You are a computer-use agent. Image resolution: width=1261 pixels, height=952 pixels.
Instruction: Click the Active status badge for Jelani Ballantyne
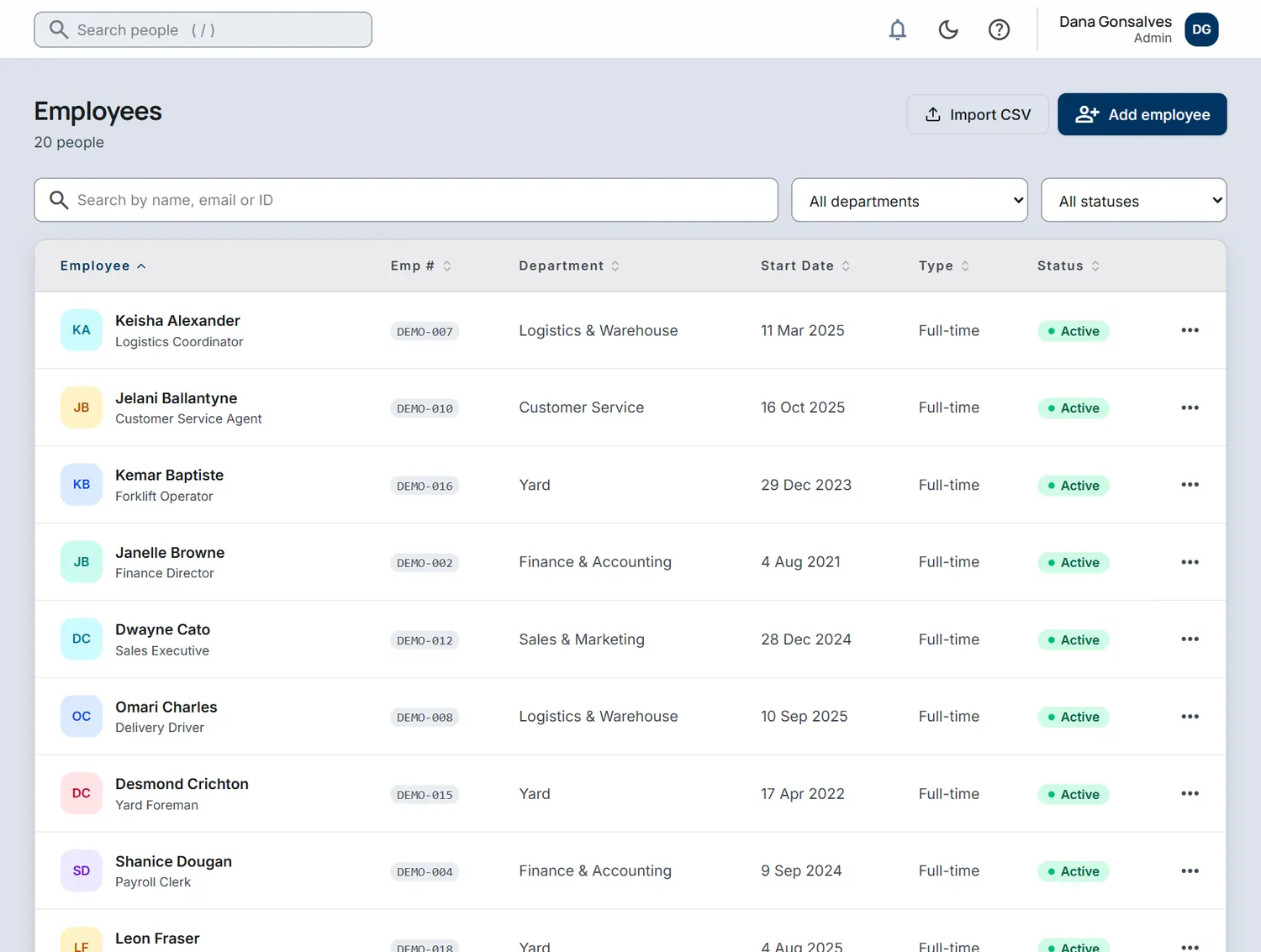1074,408
